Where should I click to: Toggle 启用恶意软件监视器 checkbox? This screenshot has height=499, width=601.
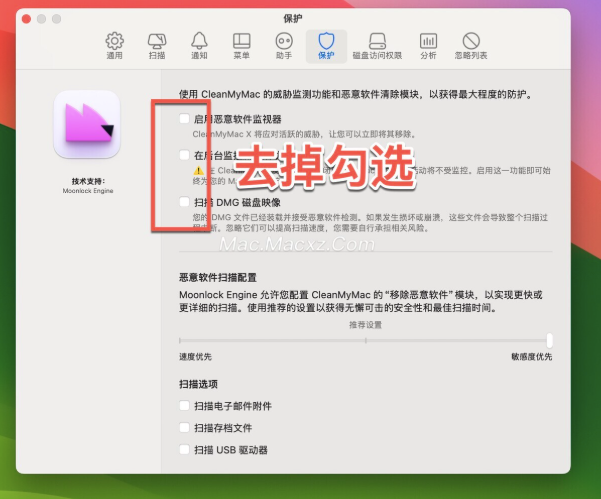[184, 118]
